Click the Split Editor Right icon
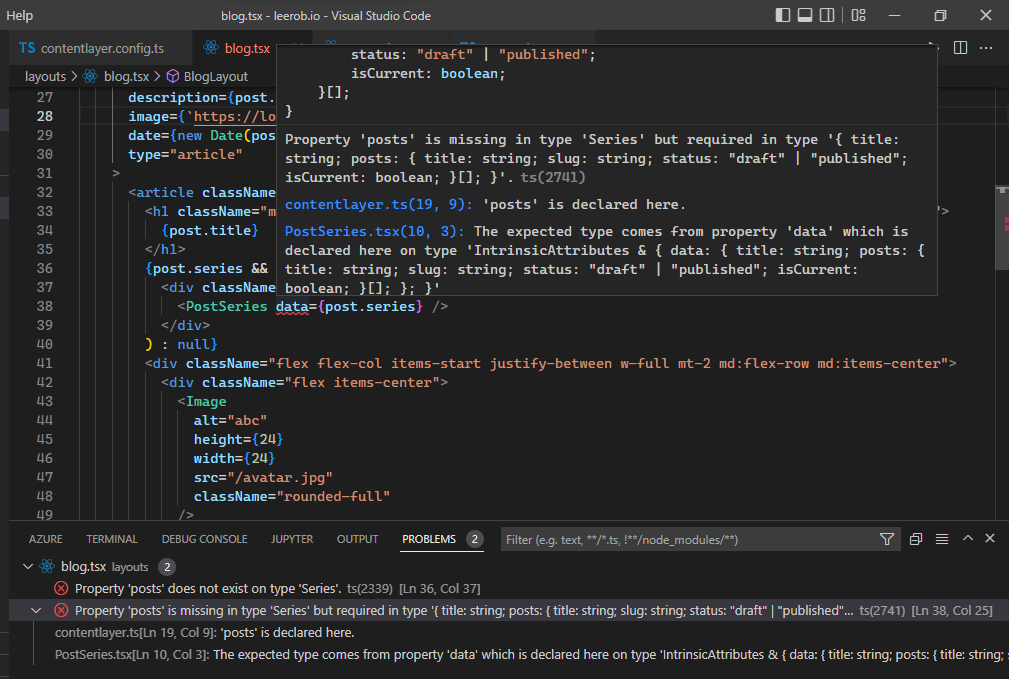Viewport: 1009px width, 679px height. pos(960,48)
